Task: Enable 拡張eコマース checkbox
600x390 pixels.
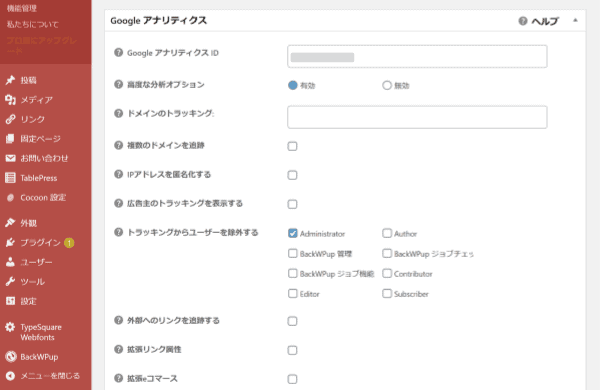Action: [x=292, y=379]
